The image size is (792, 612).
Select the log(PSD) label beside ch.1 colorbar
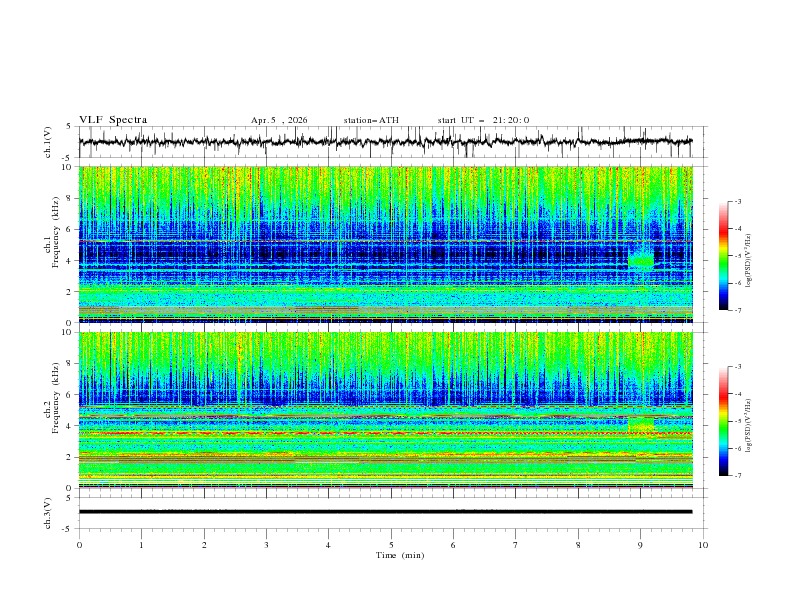(x=750, y=261)
